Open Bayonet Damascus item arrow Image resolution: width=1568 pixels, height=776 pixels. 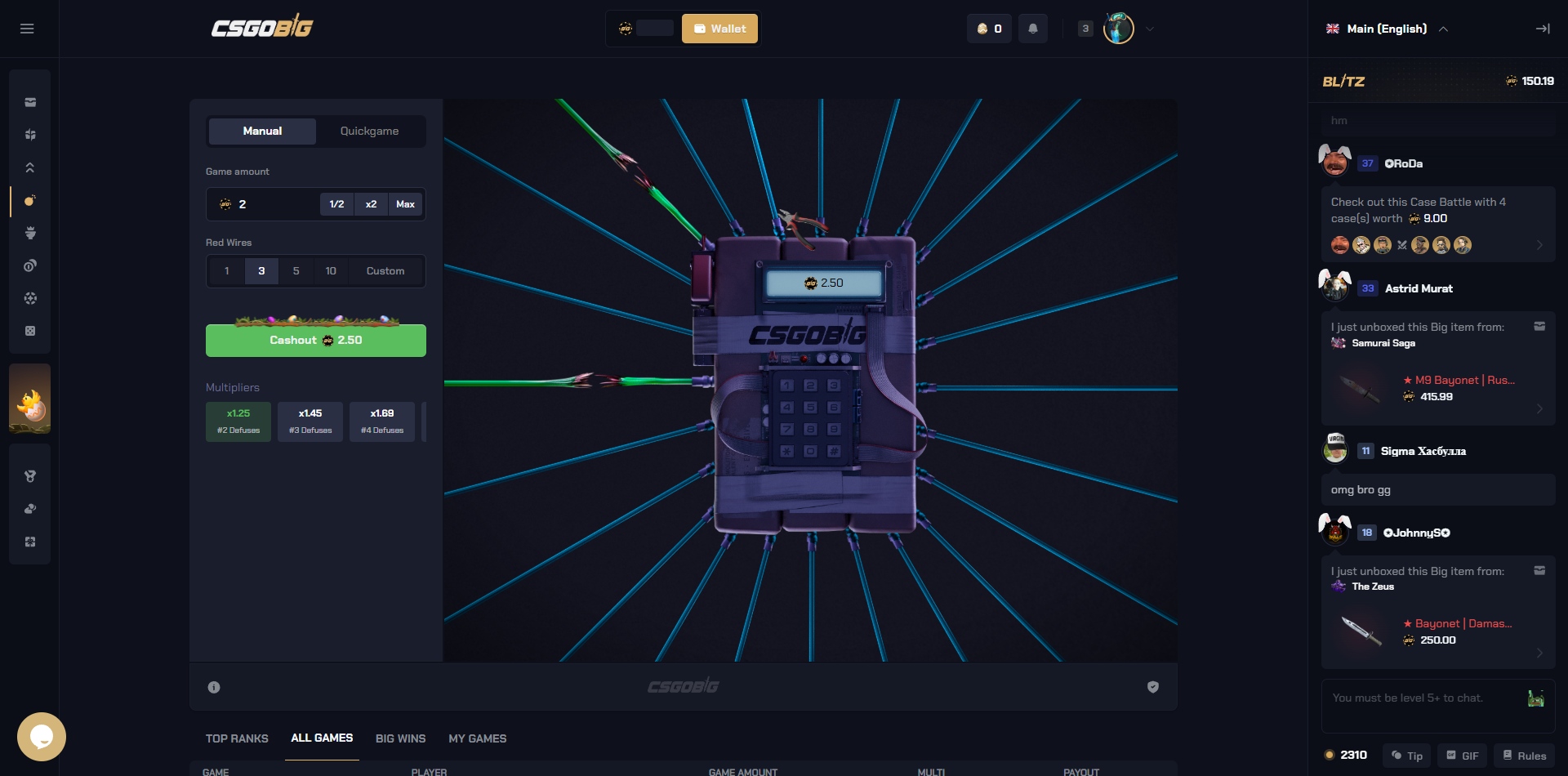click(x=1539, y=653)
